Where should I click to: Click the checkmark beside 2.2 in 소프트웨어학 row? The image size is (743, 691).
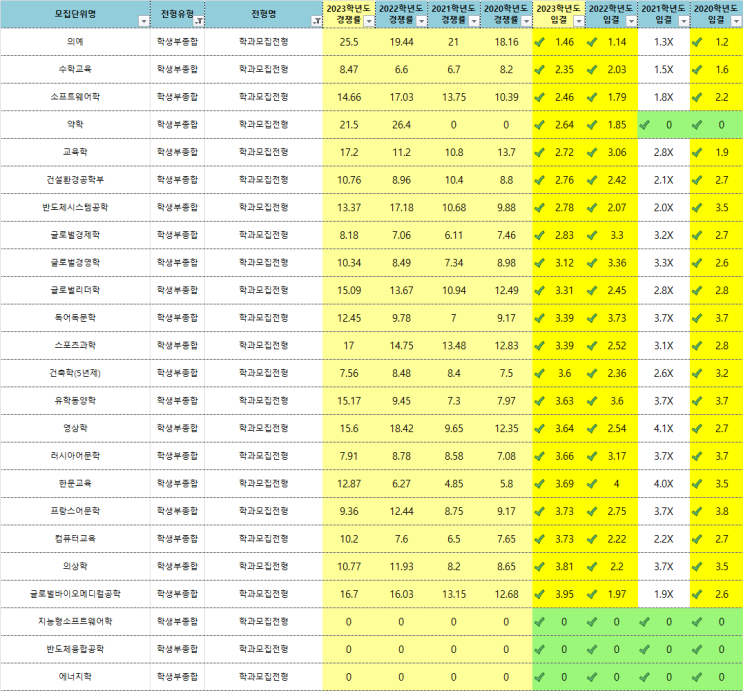pyautogui.click(x=697, y=98)
